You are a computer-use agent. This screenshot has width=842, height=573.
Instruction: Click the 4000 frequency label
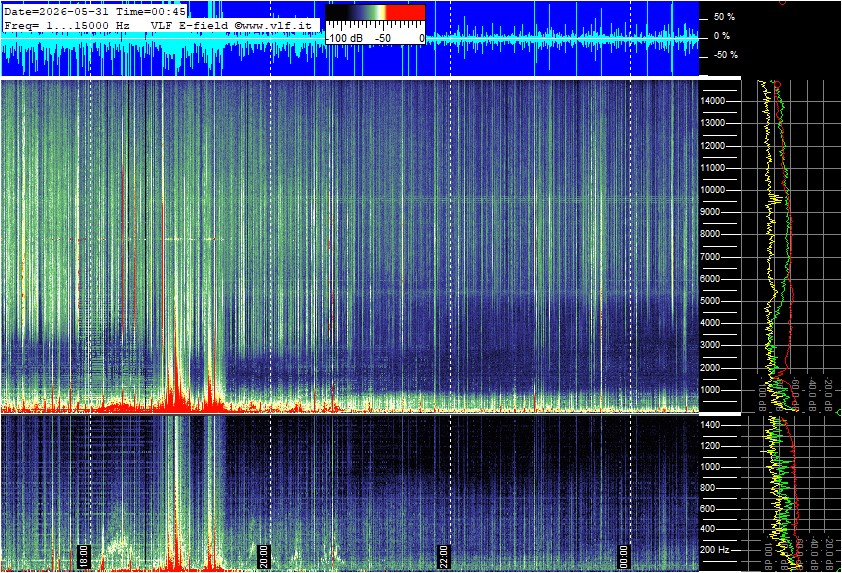coord(710,323)
